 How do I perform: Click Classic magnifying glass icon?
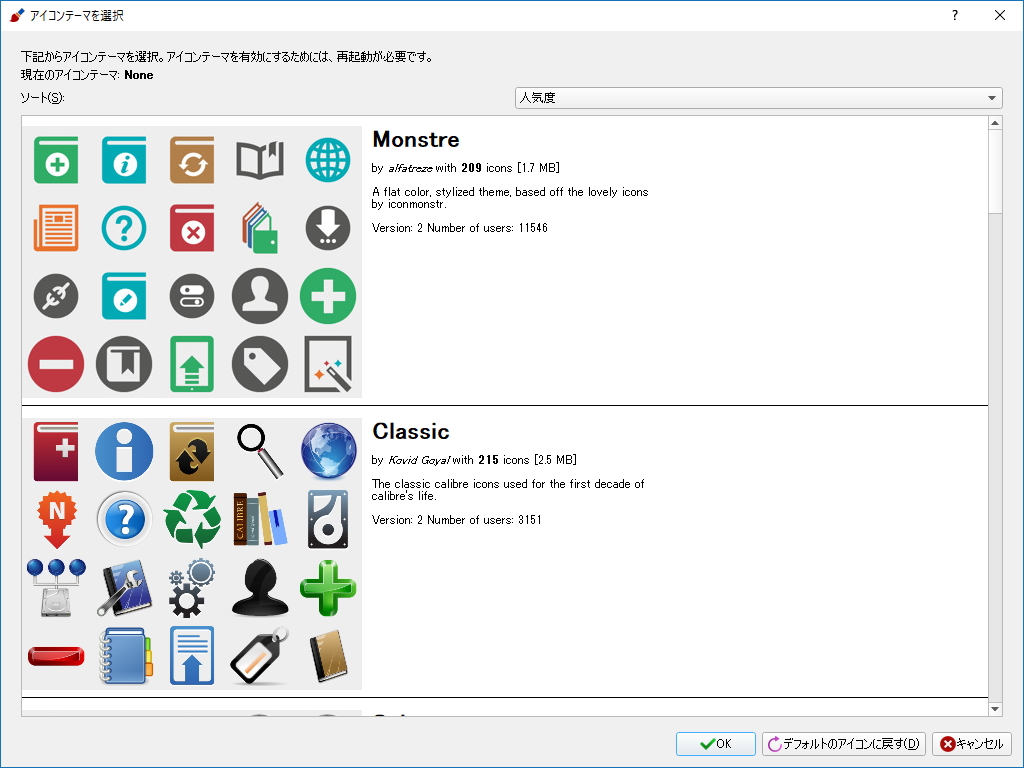point(260,451)
